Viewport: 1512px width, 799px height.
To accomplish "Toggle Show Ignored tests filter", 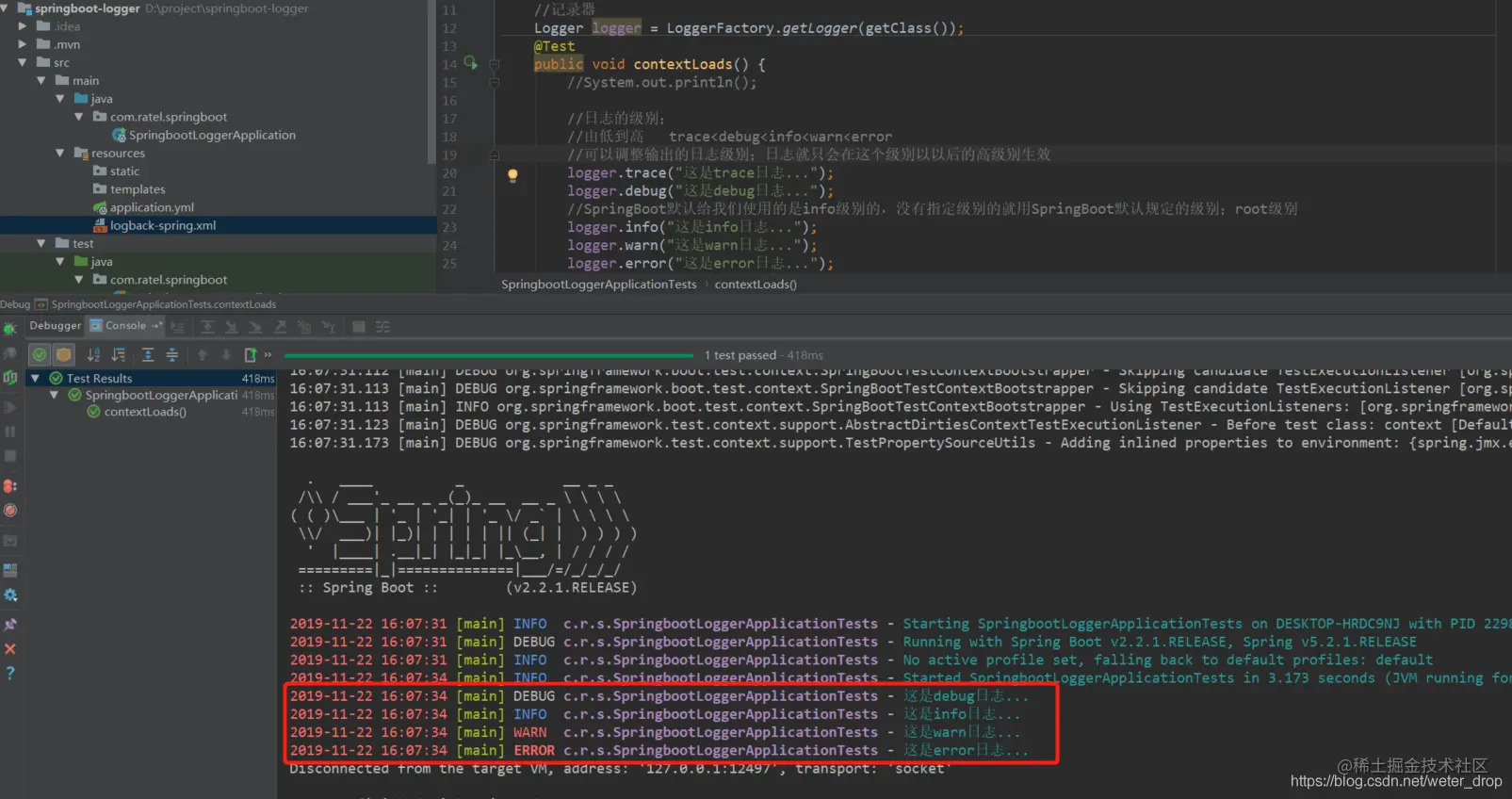I will tap(63, 354).
